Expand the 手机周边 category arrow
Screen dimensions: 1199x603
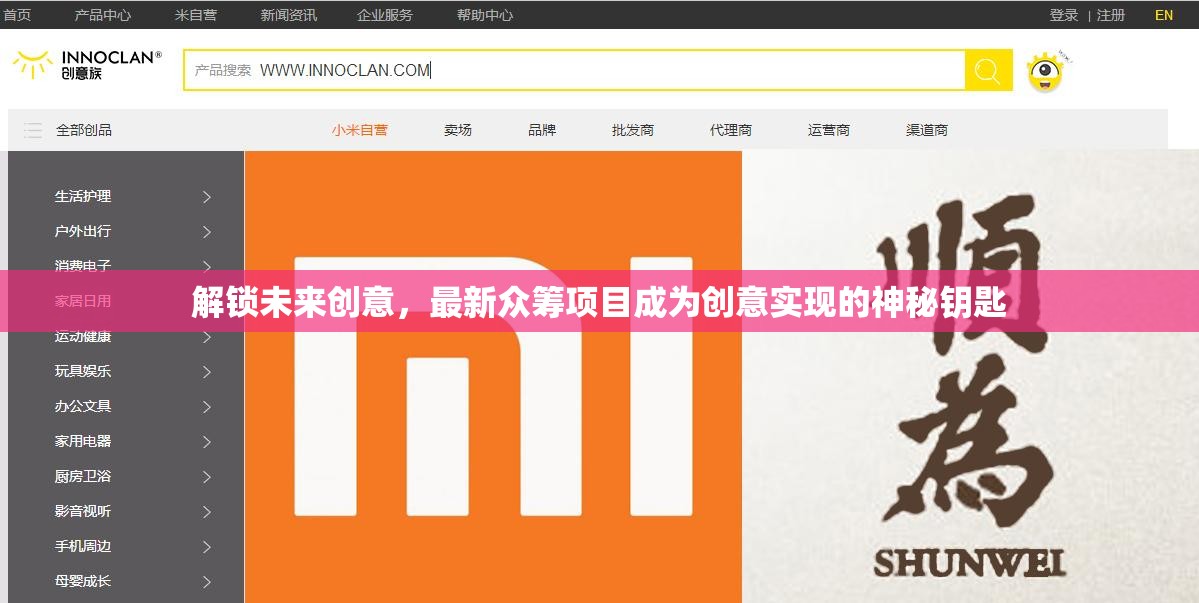(x=206, y=547)
